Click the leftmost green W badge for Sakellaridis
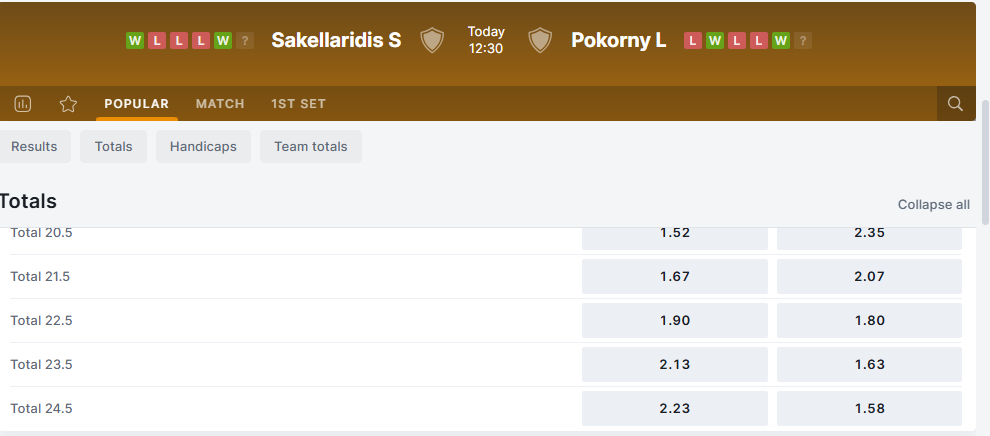990x436 pixels. (135, 41)
